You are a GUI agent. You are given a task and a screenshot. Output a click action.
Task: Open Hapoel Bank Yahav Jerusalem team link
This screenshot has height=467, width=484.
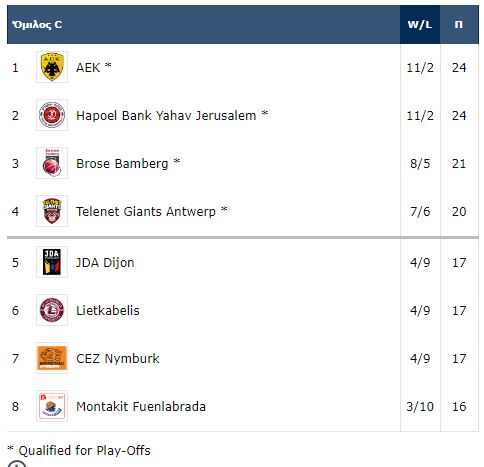tap(166, 116)
